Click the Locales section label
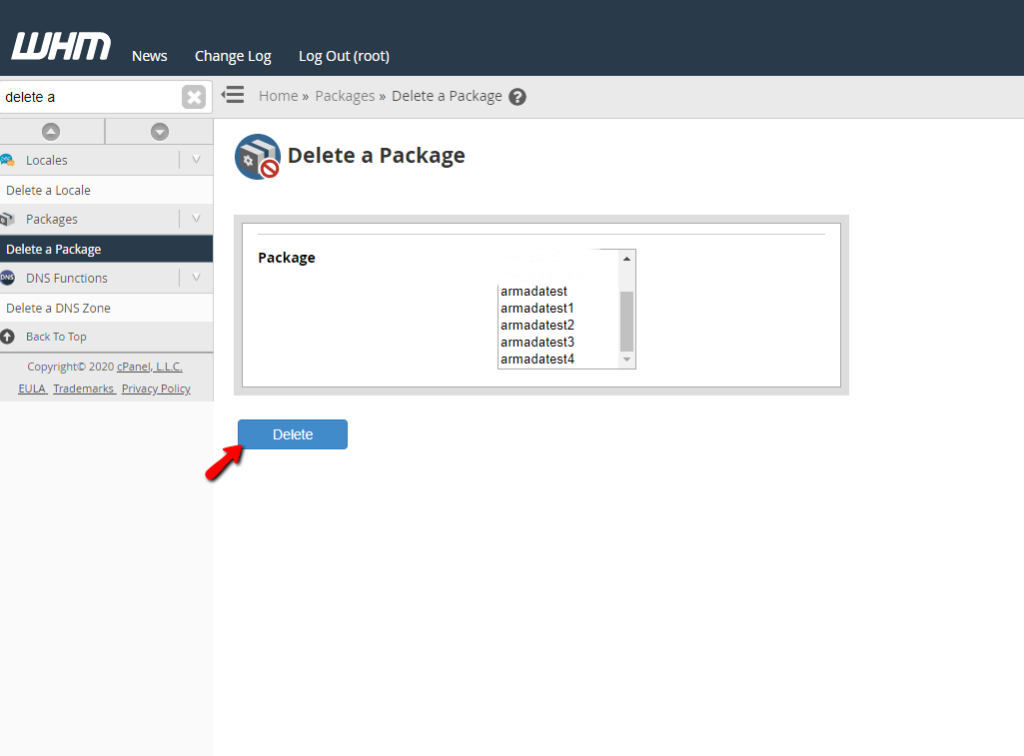This screenshot has height=756, width=1024. 46,160
